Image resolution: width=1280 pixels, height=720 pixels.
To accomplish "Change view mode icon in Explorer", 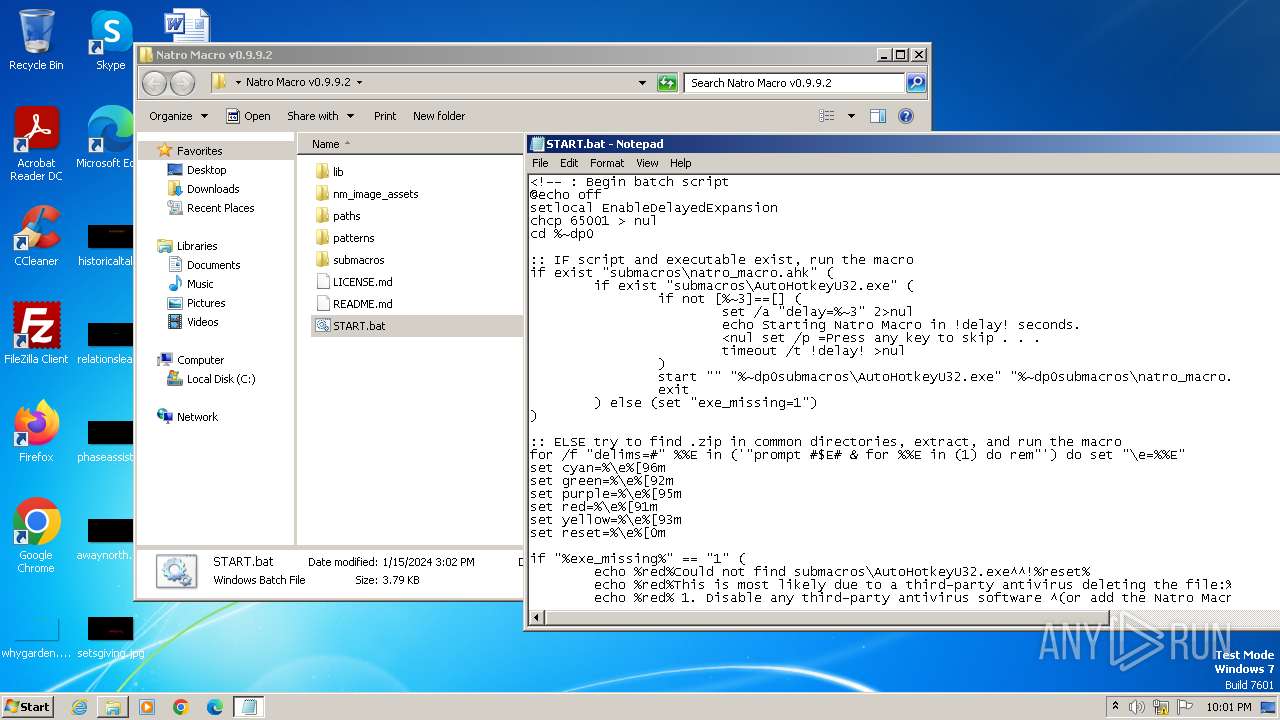I will coord(826,116).
